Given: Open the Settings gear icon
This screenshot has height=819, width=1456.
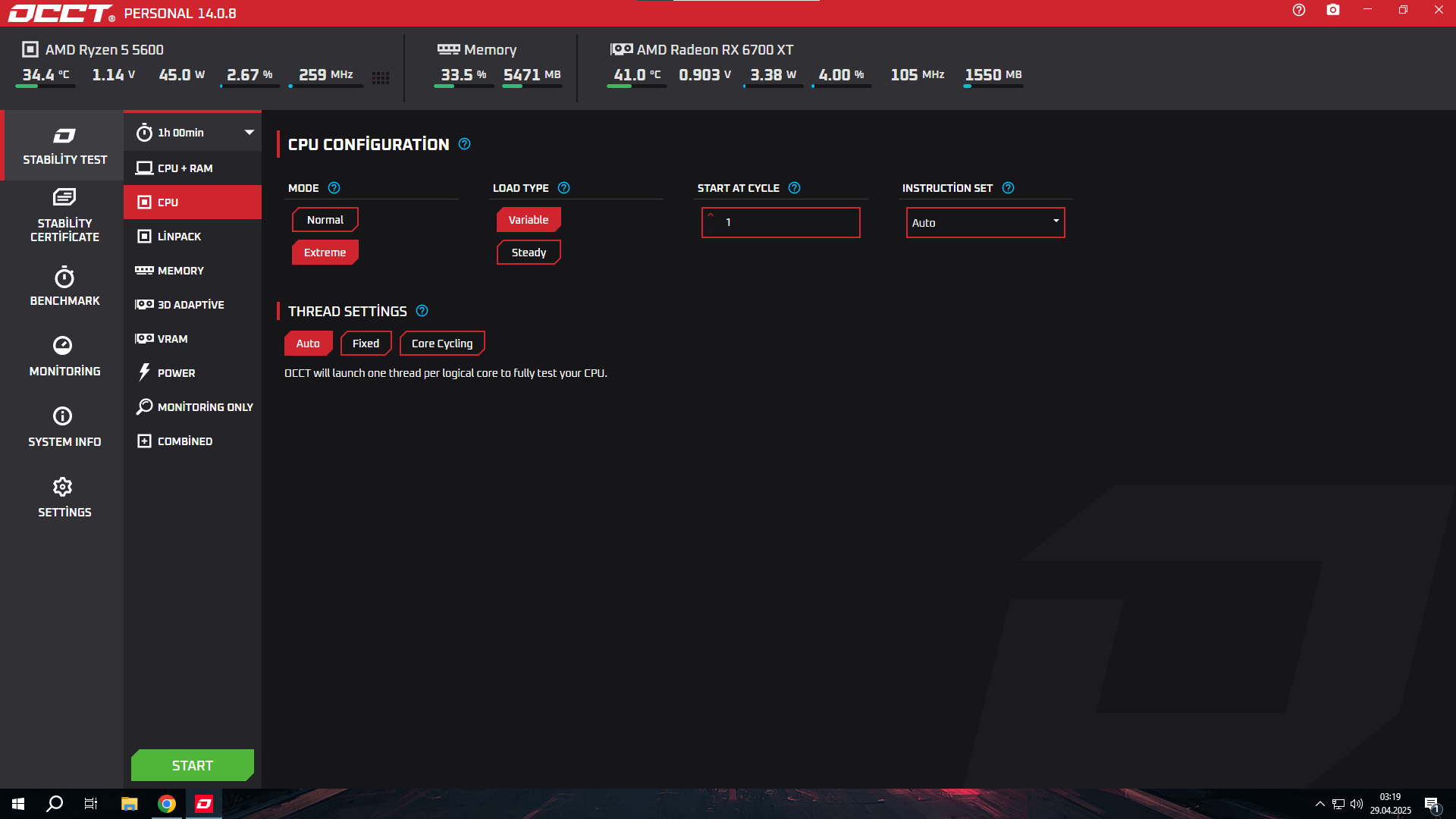Looking at the screenshot, I should pyautogui.click(x=63, y=487).
